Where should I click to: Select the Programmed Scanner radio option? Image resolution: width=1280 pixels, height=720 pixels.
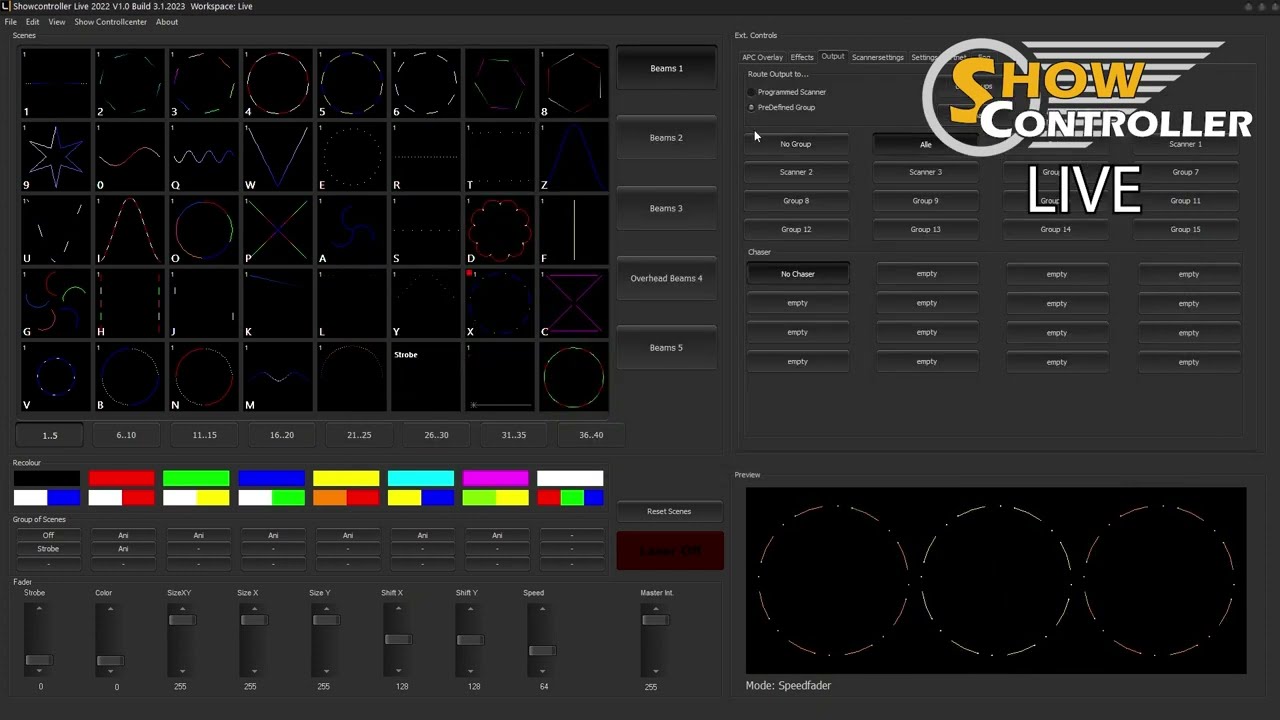[x=751, y=92]
